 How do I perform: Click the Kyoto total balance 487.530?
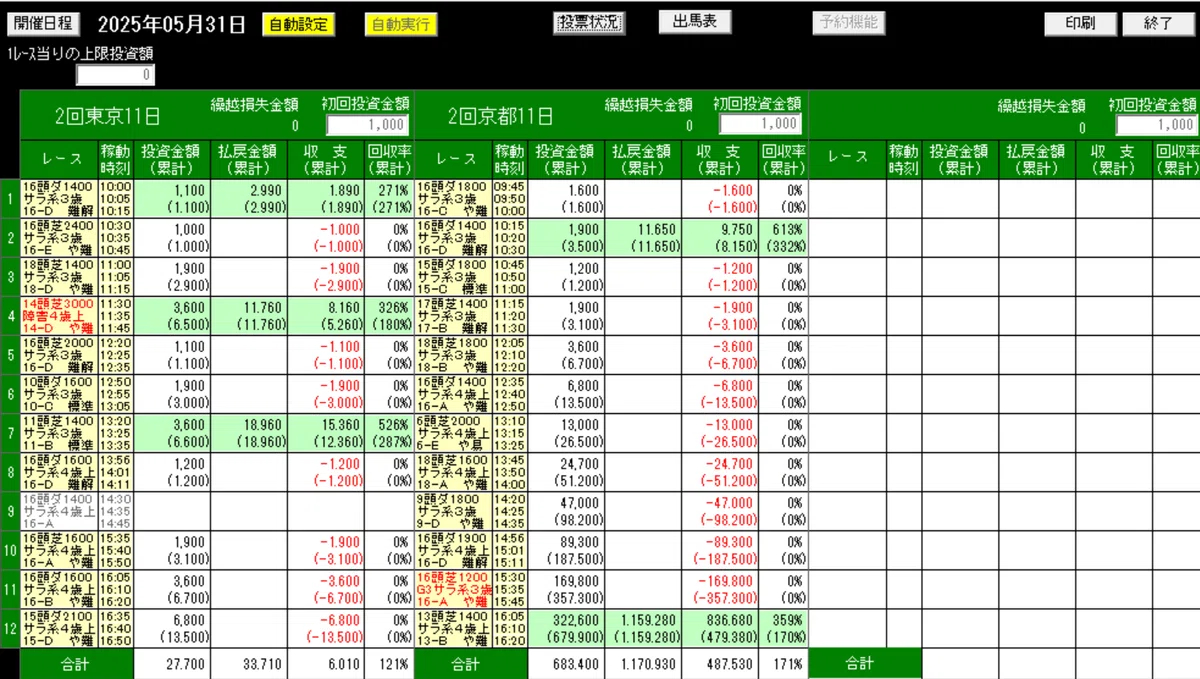tap(731, 664)
